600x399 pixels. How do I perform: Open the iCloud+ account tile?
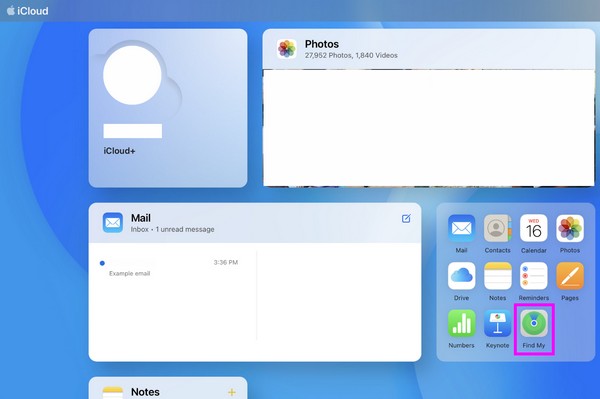(x=168, y=108)
